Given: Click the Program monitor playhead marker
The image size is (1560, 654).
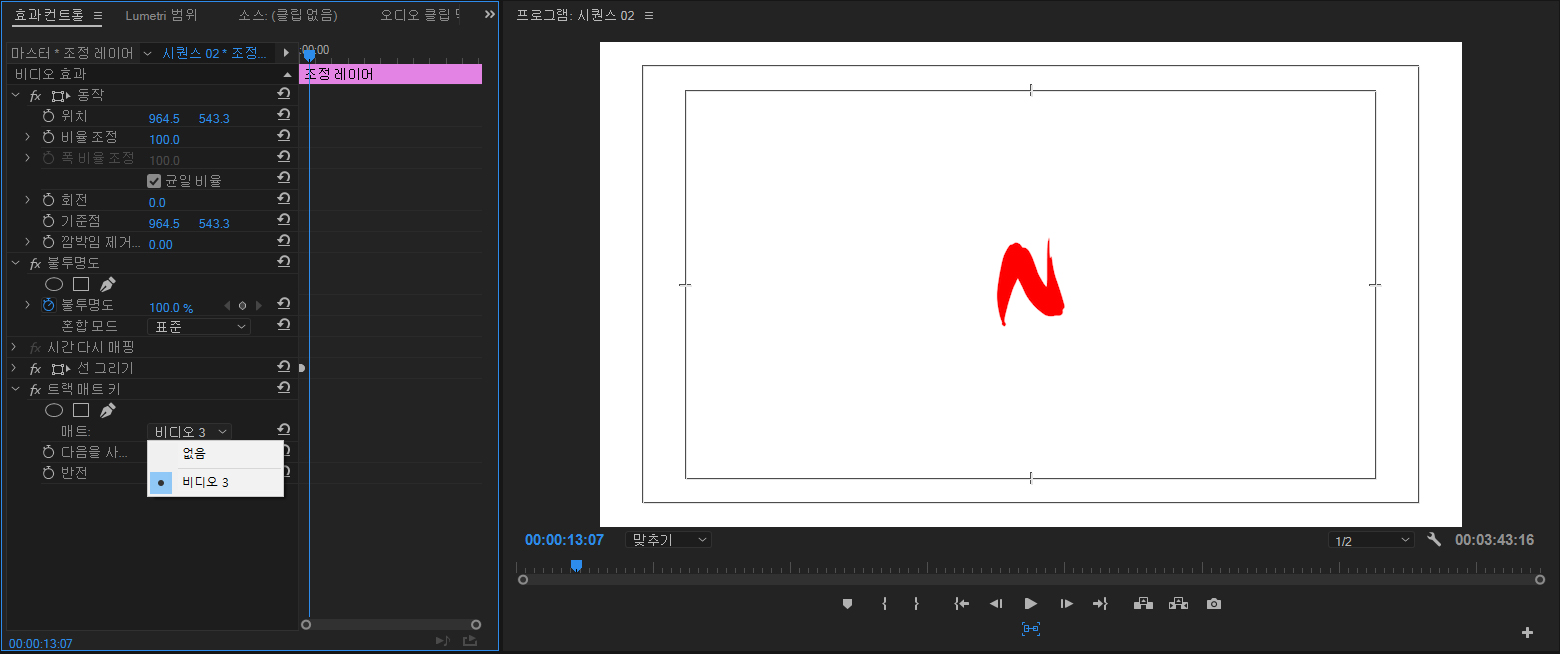Looking at the screenshot, I should pos(576,565).
